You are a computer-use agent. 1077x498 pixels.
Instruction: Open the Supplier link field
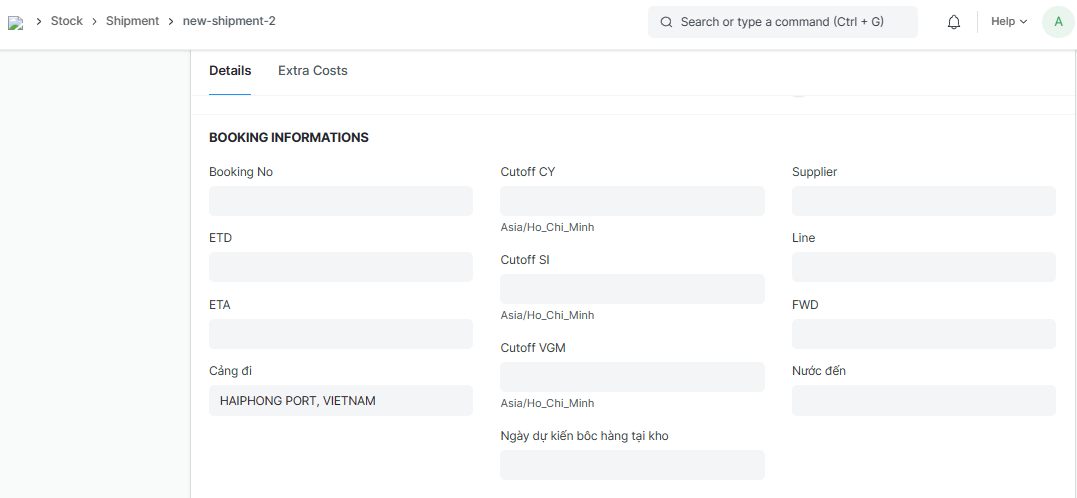923,201
